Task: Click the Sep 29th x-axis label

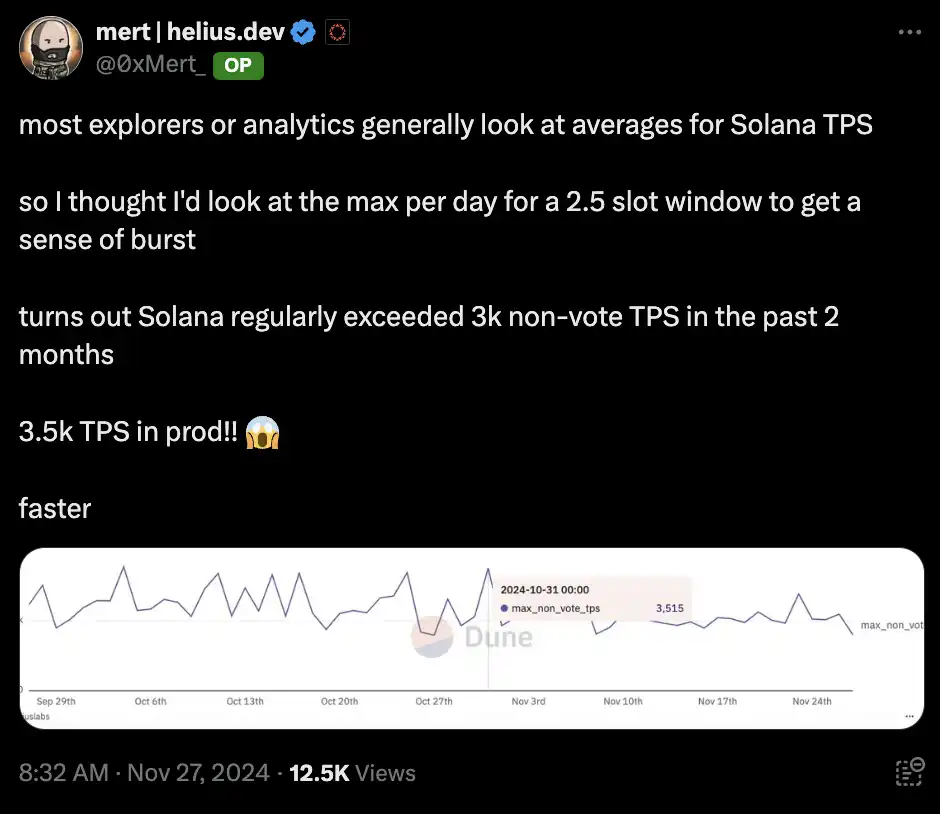Action: point(56,701)
